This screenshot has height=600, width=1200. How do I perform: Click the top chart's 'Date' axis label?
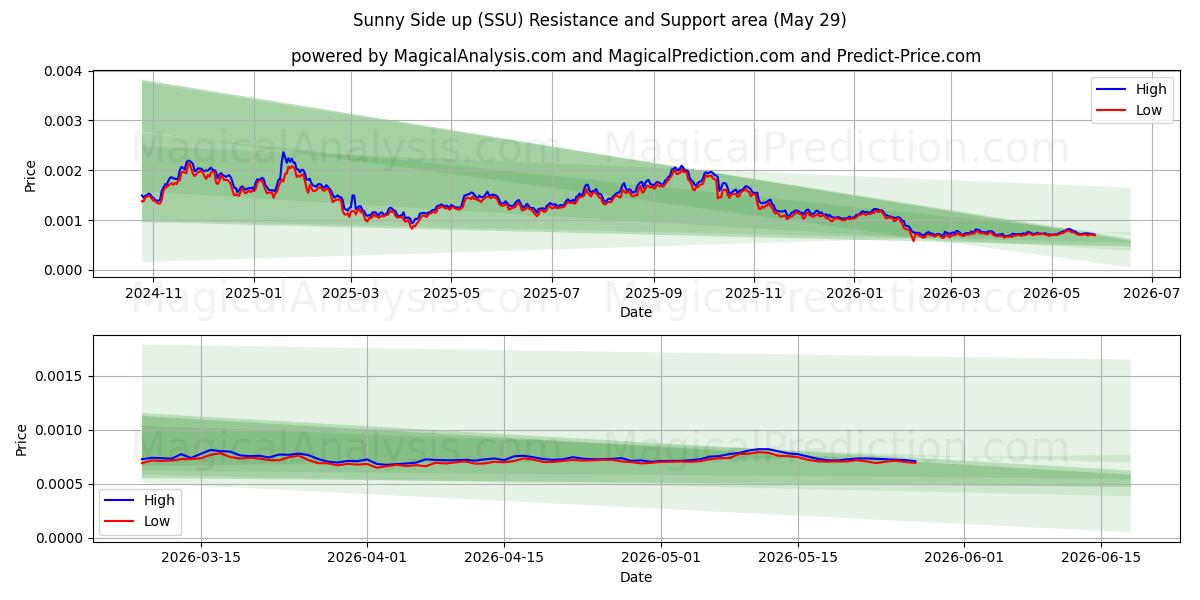click(x=636, y=312)
